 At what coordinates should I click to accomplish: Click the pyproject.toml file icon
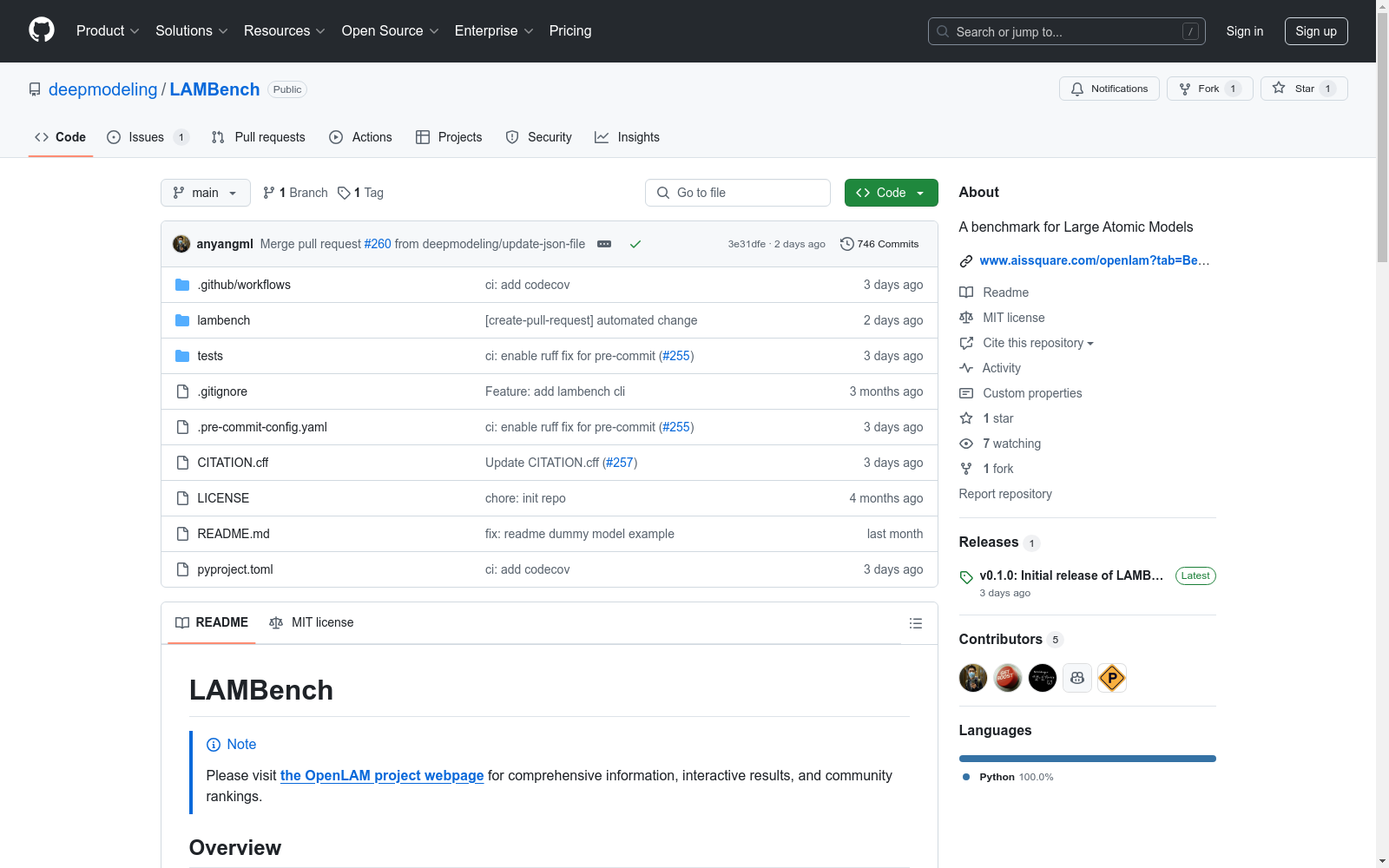click(182, 569)
